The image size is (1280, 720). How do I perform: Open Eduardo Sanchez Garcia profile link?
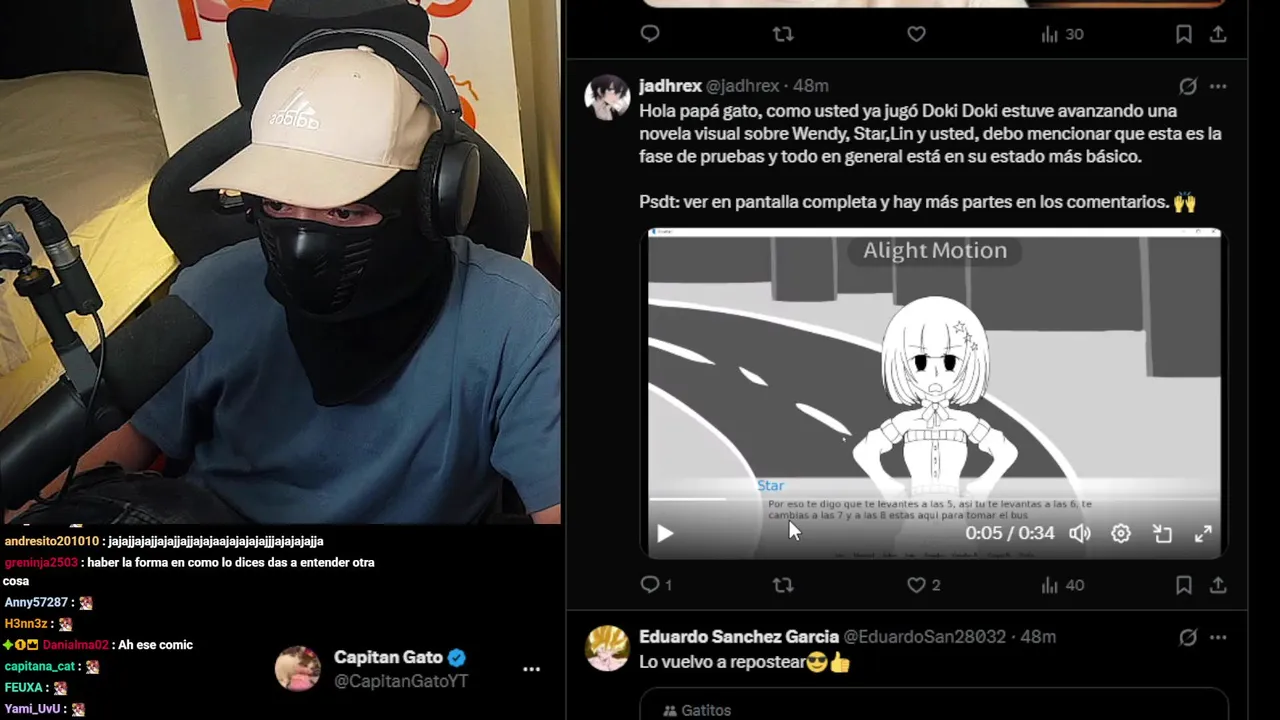739,637
